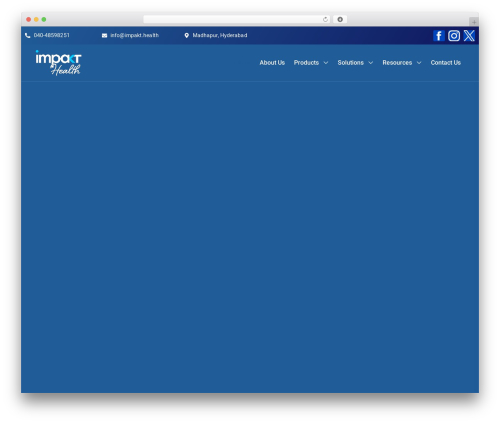Open the Resources menu item

tap(397, 63)
